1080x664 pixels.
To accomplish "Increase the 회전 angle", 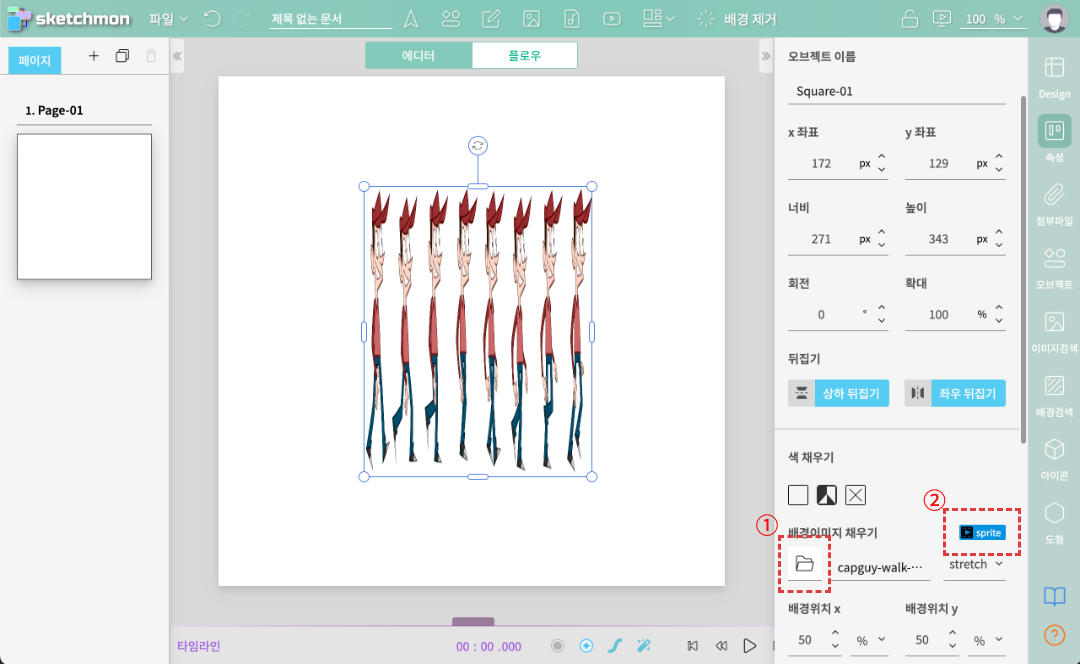I will coord(882,308).
